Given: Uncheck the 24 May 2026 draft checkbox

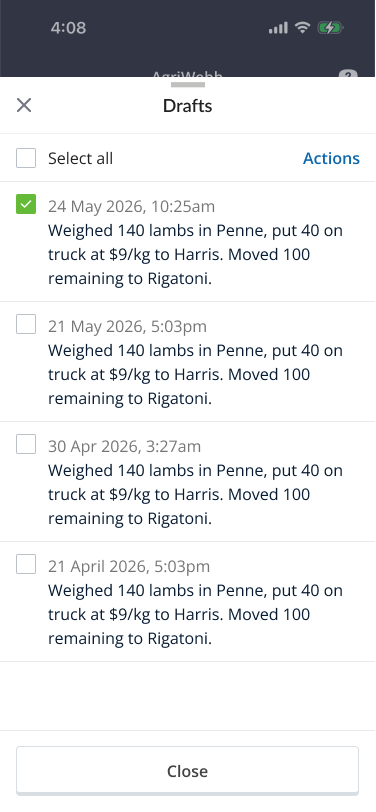Looking at the screenshot, I should point(26,204).
